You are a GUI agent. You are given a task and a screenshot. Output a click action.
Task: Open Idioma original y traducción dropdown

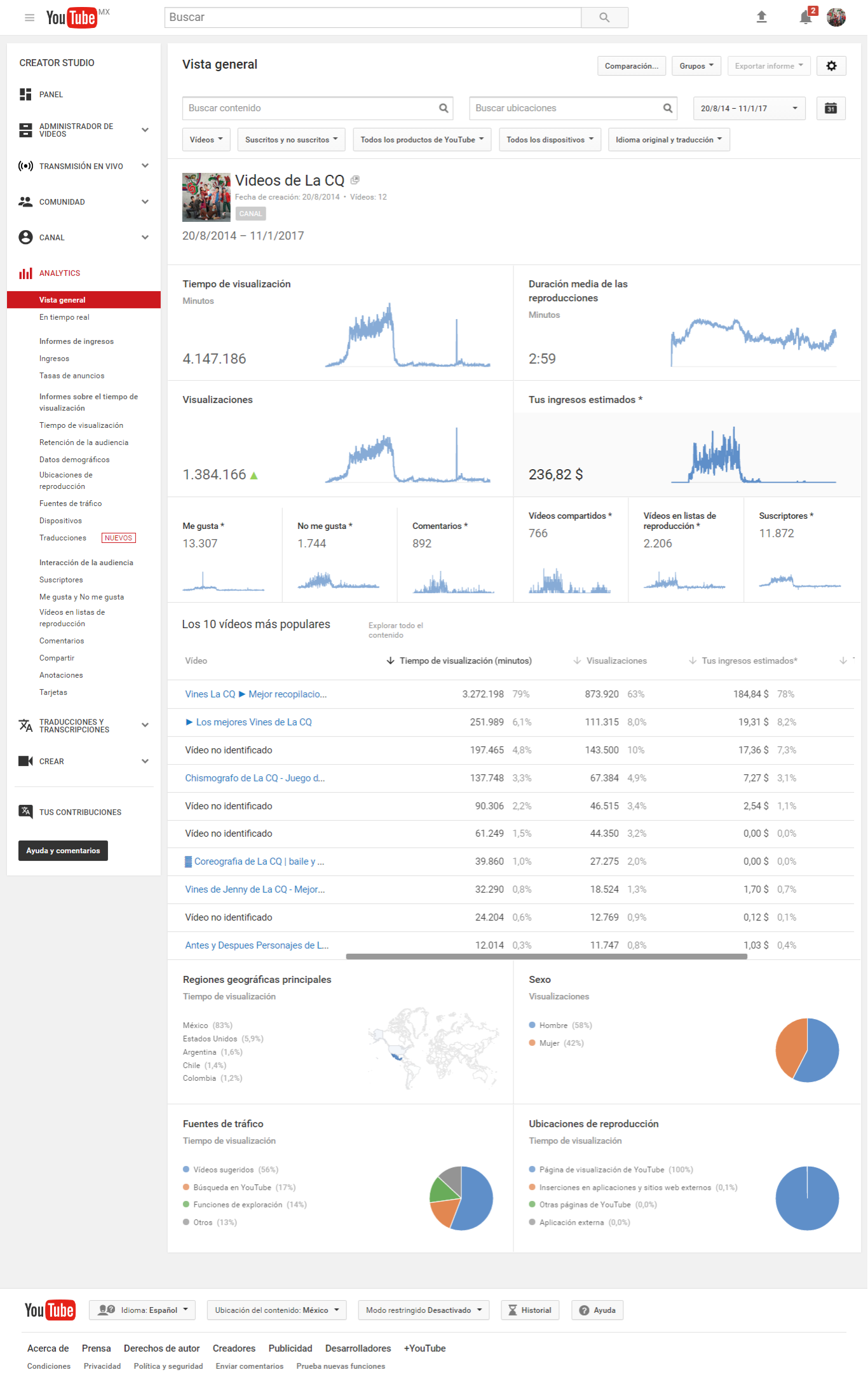pos(668,140)
